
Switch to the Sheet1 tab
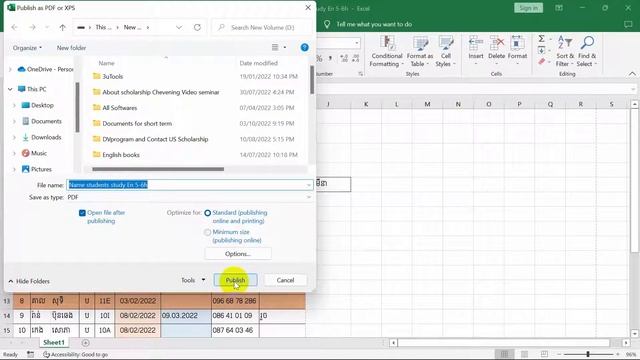[x=54, y=342]
